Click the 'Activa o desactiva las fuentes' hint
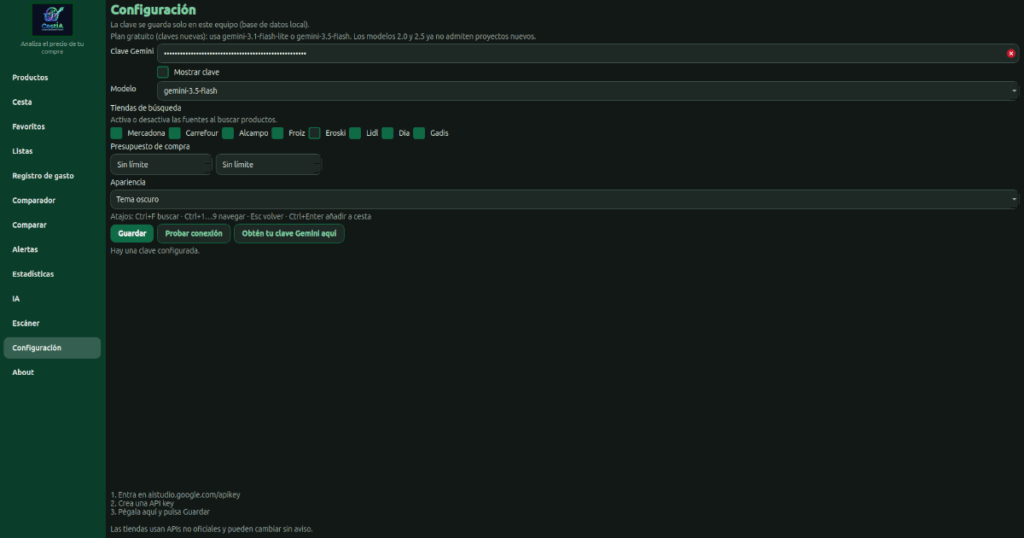This screenshot has width=1024, height=538. coord(193,119)
